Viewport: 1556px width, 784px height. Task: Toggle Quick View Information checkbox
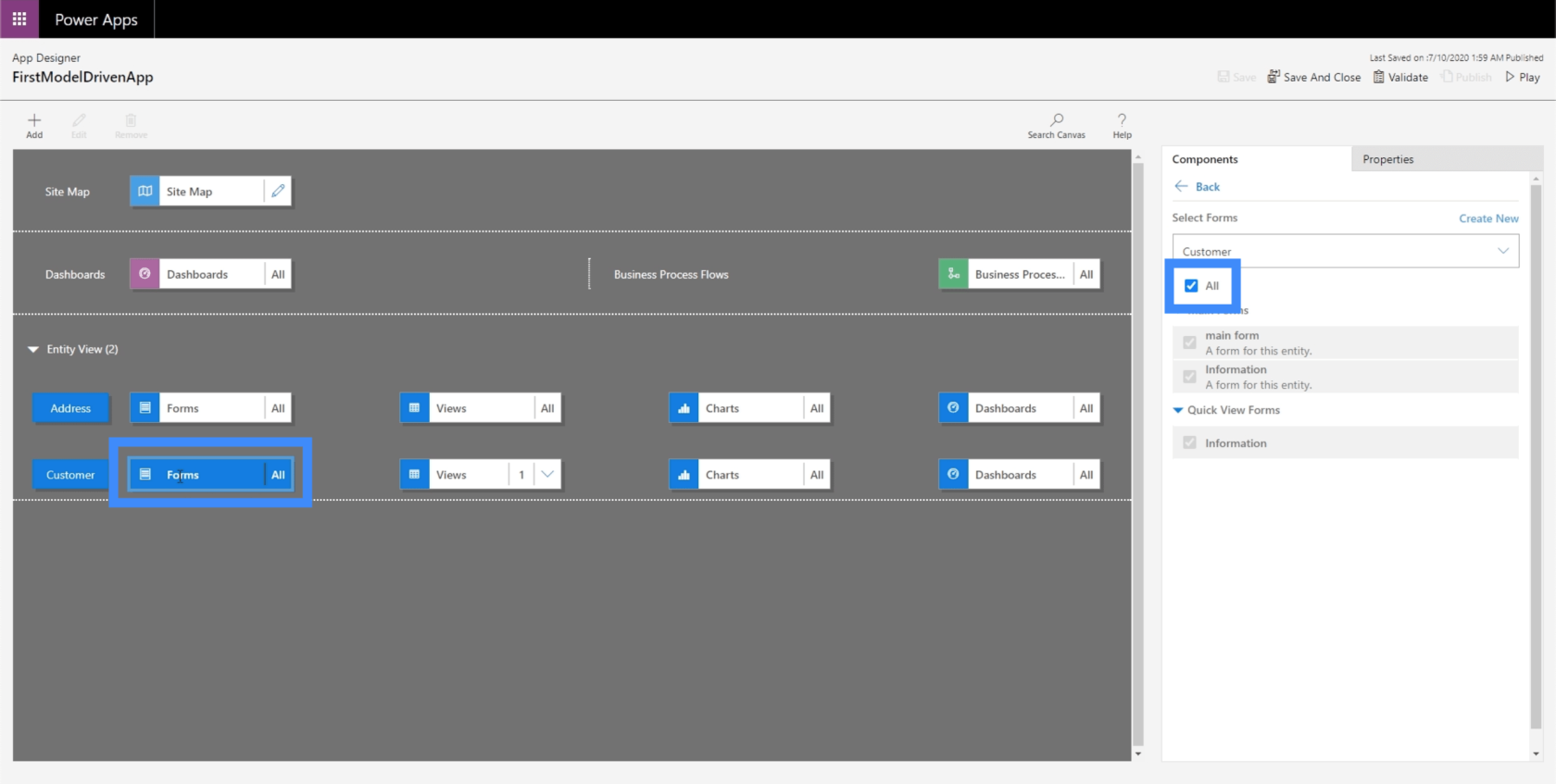[1189, 443]
